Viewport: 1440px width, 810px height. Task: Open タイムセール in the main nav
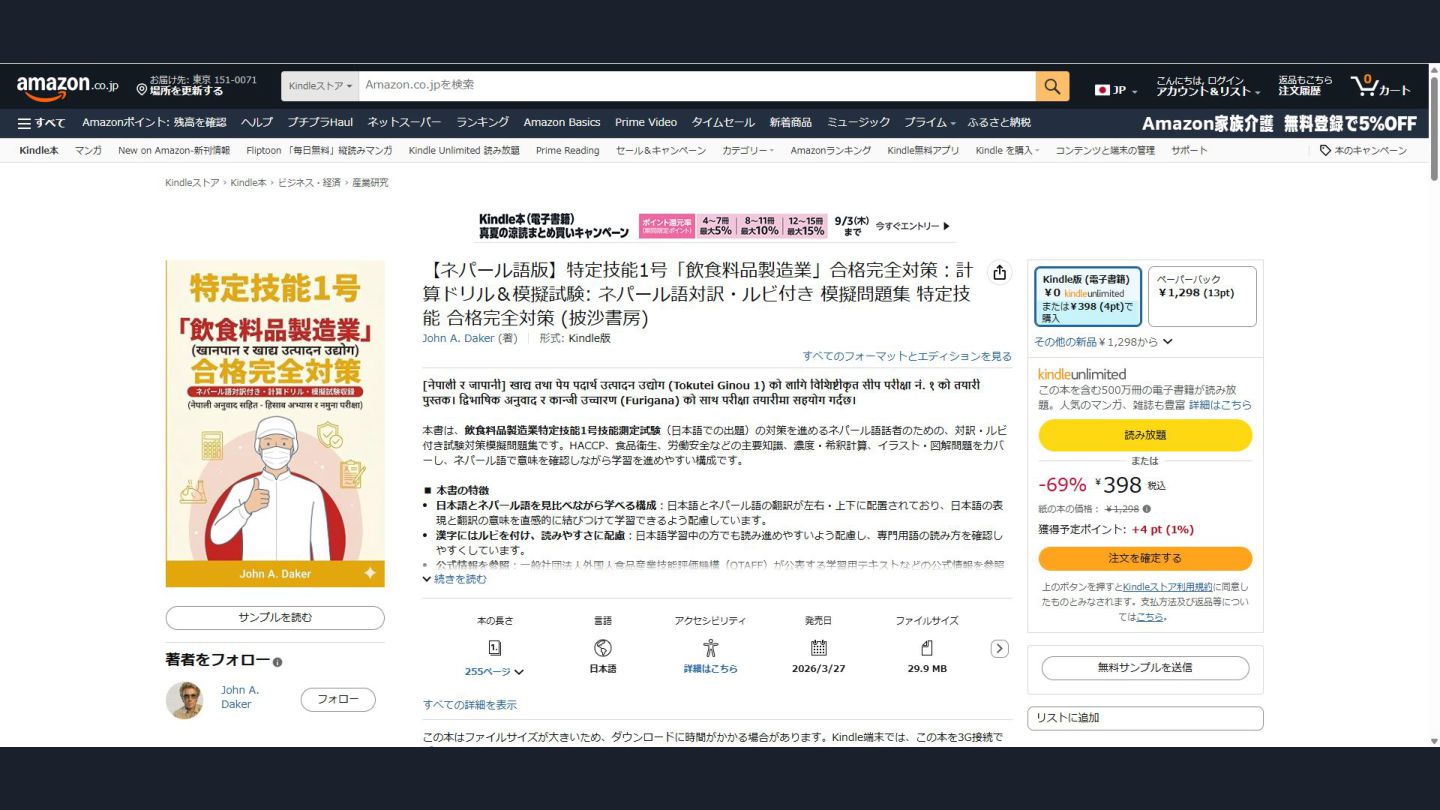(x=723, y=123)
